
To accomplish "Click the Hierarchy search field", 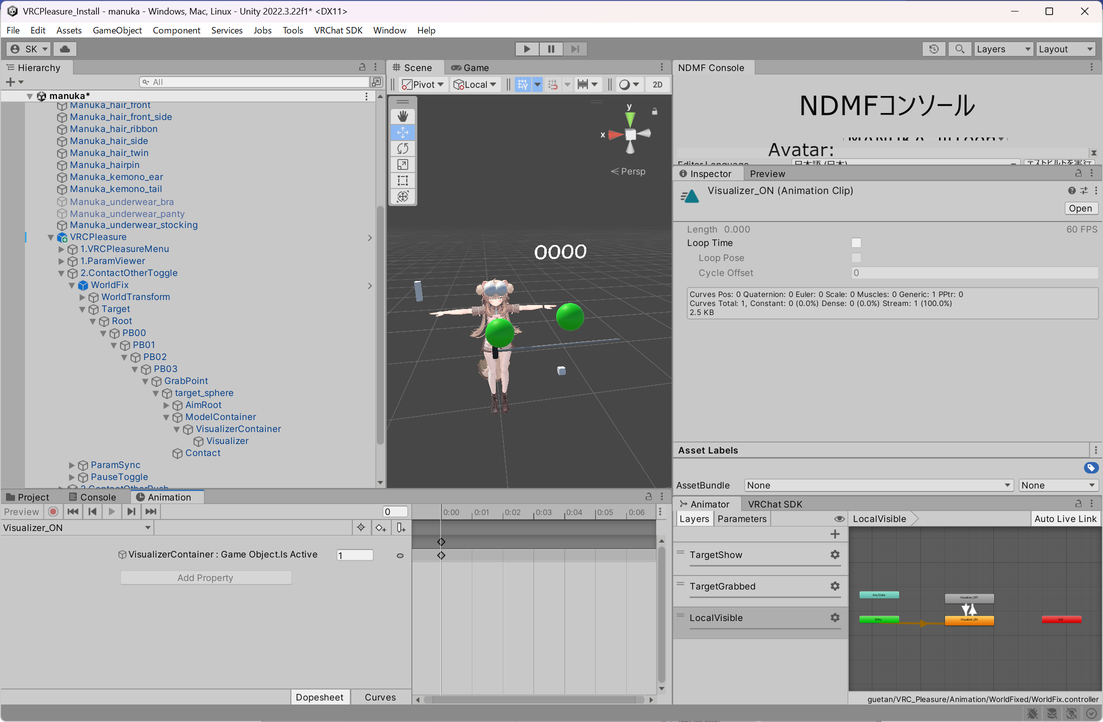I will [x=257, y=82].
